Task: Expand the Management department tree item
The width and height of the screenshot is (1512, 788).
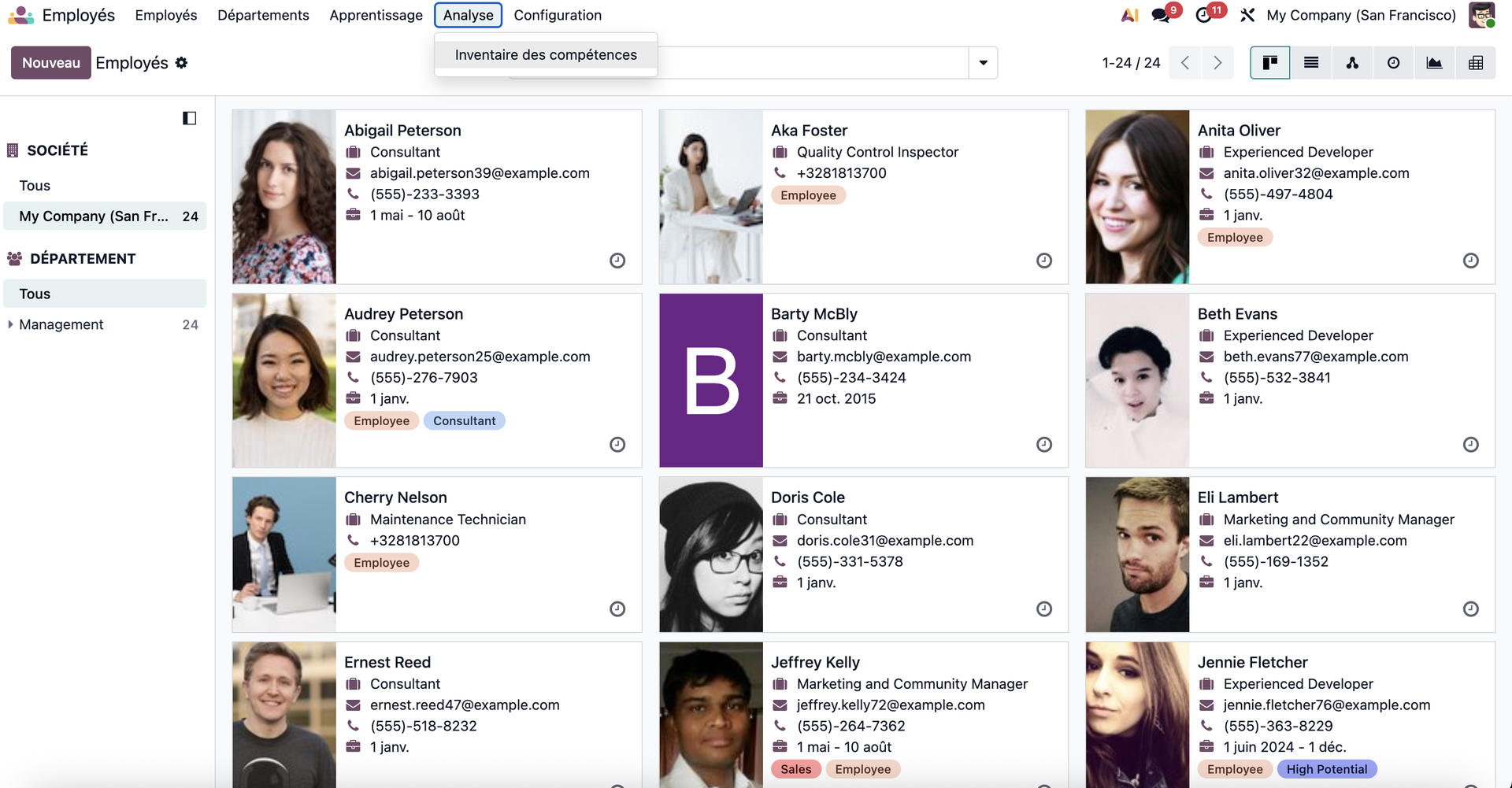Action: (9, 324)
